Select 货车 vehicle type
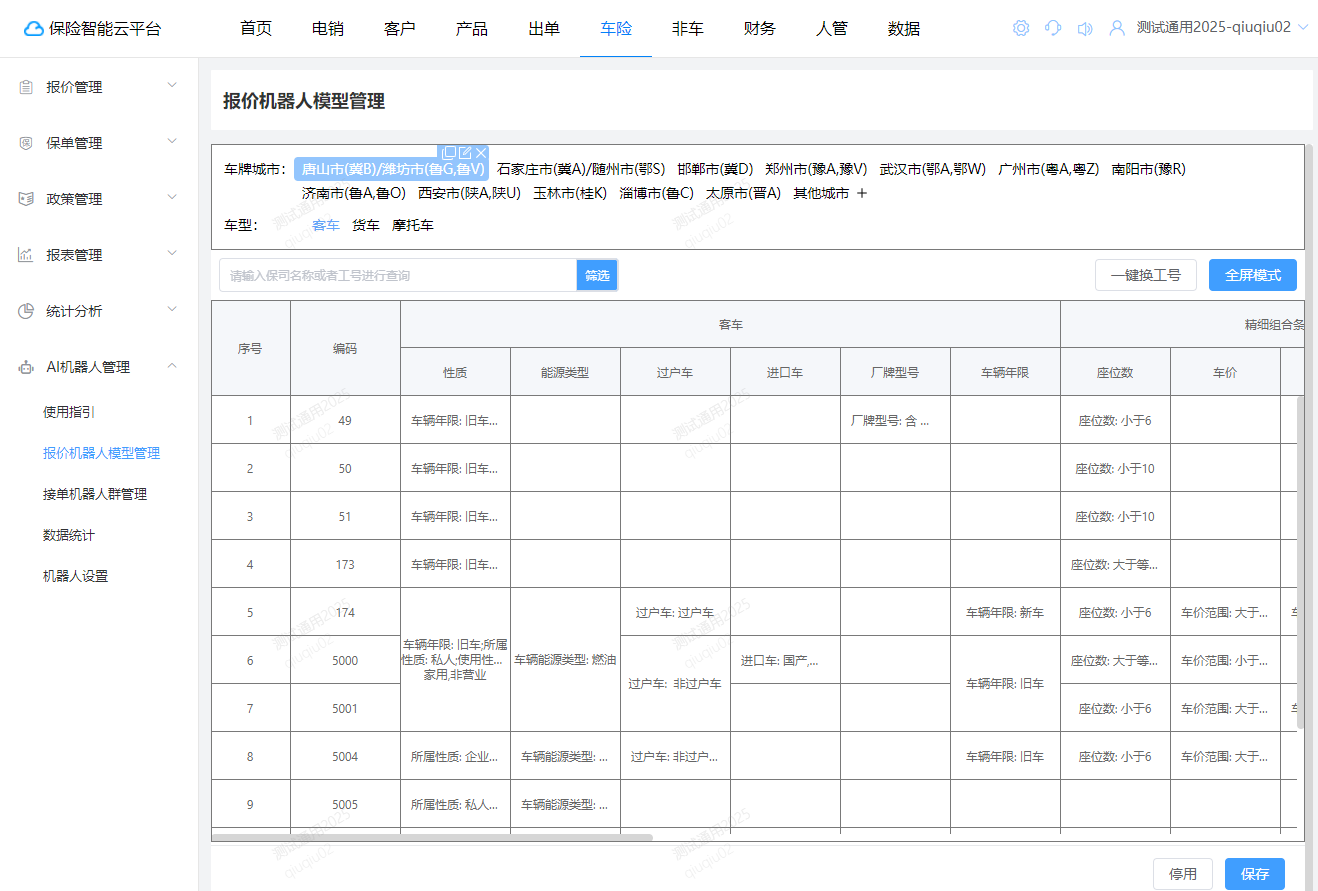This screenshot has height=891, width=1318. coord(366,226)
